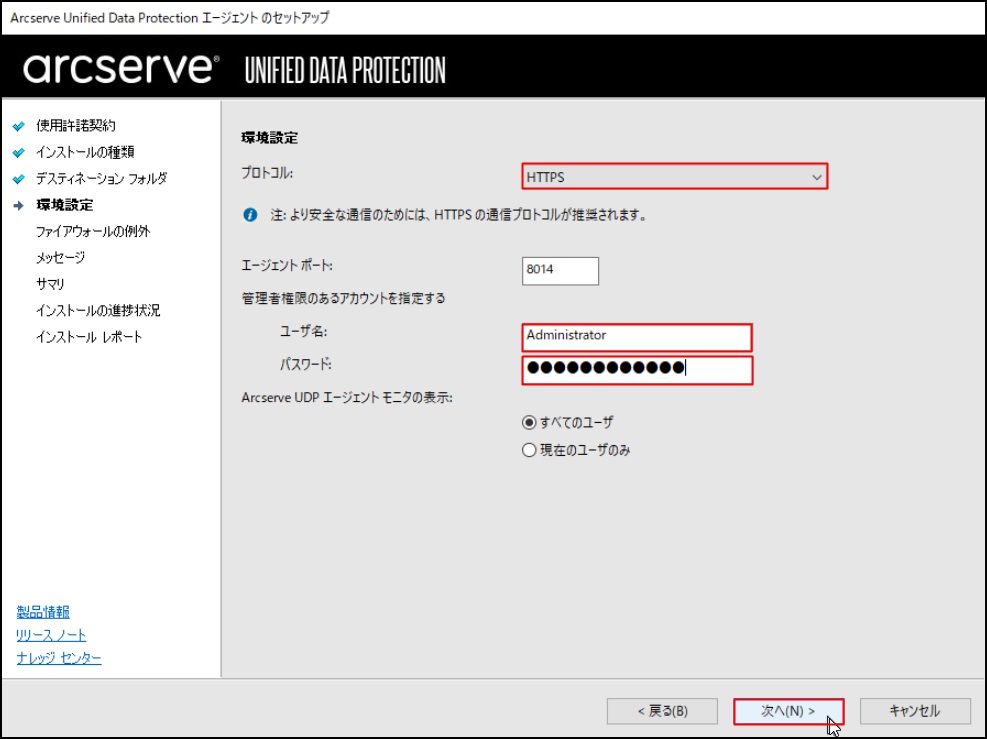Select the インストールの進捗状況 step
The height and width of the screenshot is (739, 987).
click(x=98, y=310)
